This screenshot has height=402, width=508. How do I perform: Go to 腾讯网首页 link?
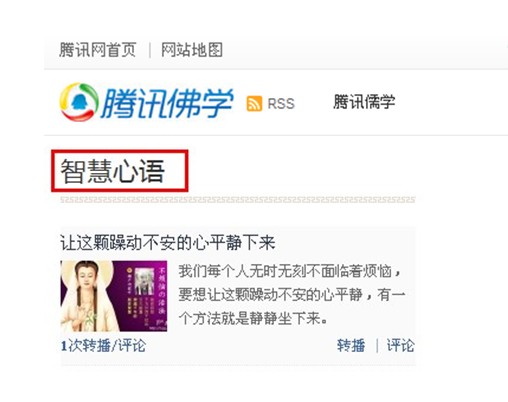point(98,50)
